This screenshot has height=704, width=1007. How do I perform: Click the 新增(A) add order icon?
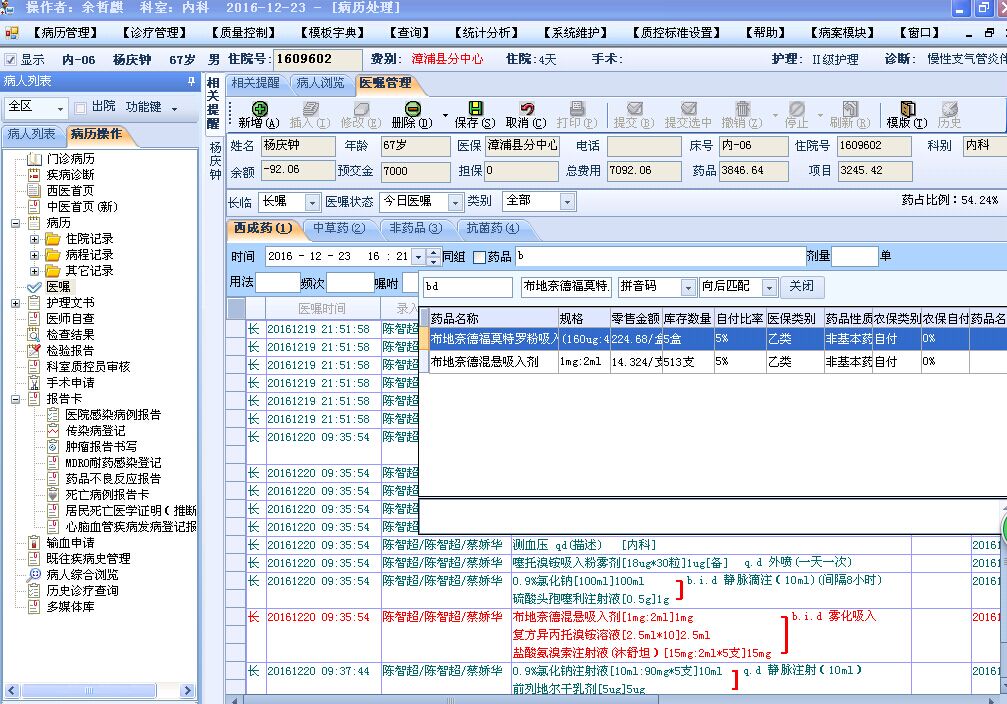259,108
